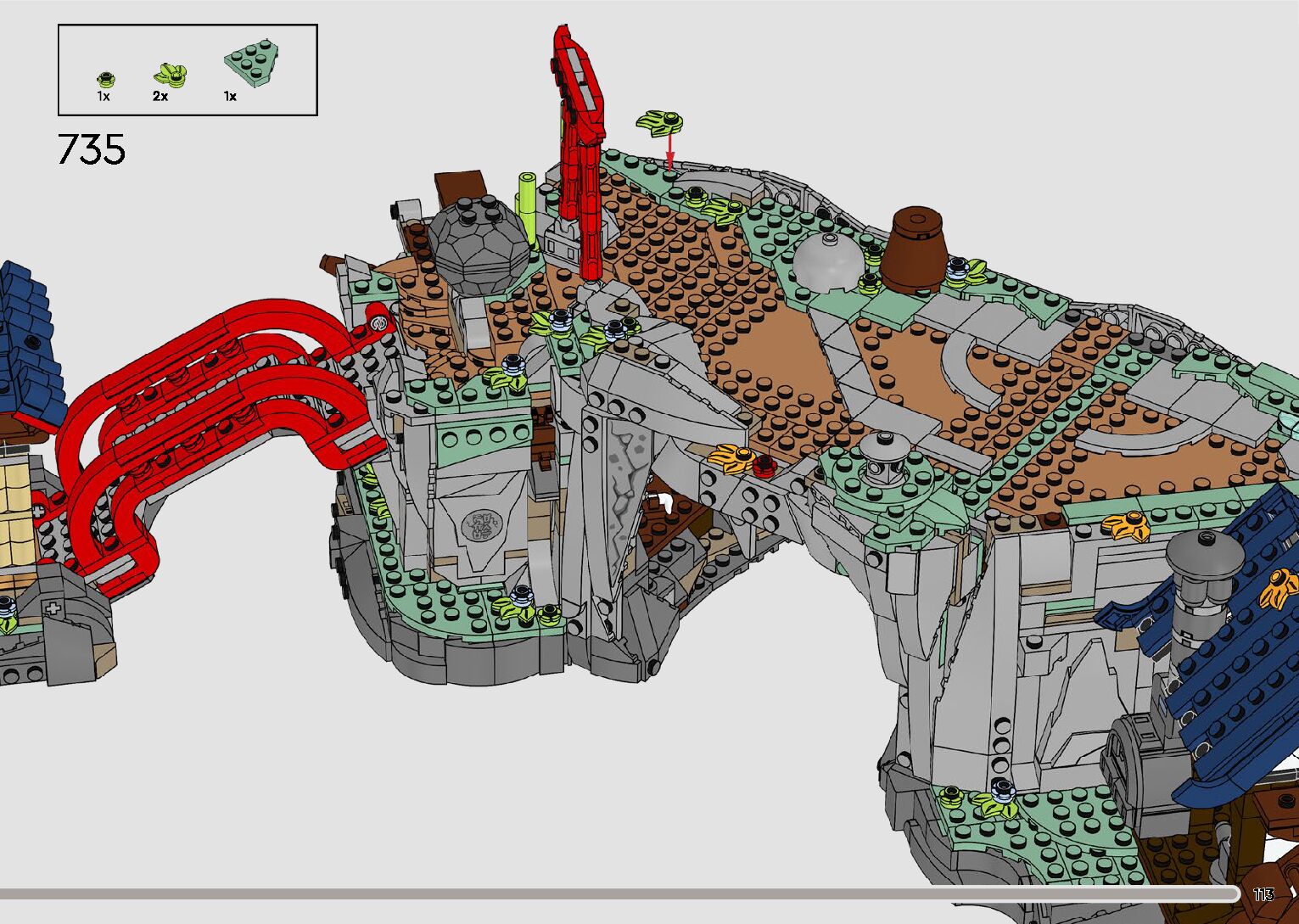Click the page number 113
Screen dimensions: 1299x924
coord(1263,894)
